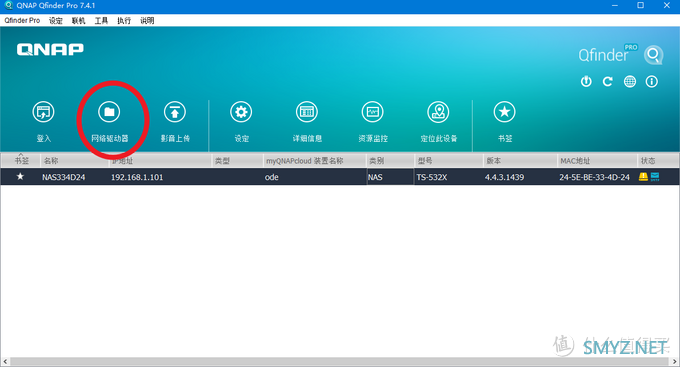The image size is (680, 367).
Task: Open the 说明 help menu
Action: coord(147,20)
